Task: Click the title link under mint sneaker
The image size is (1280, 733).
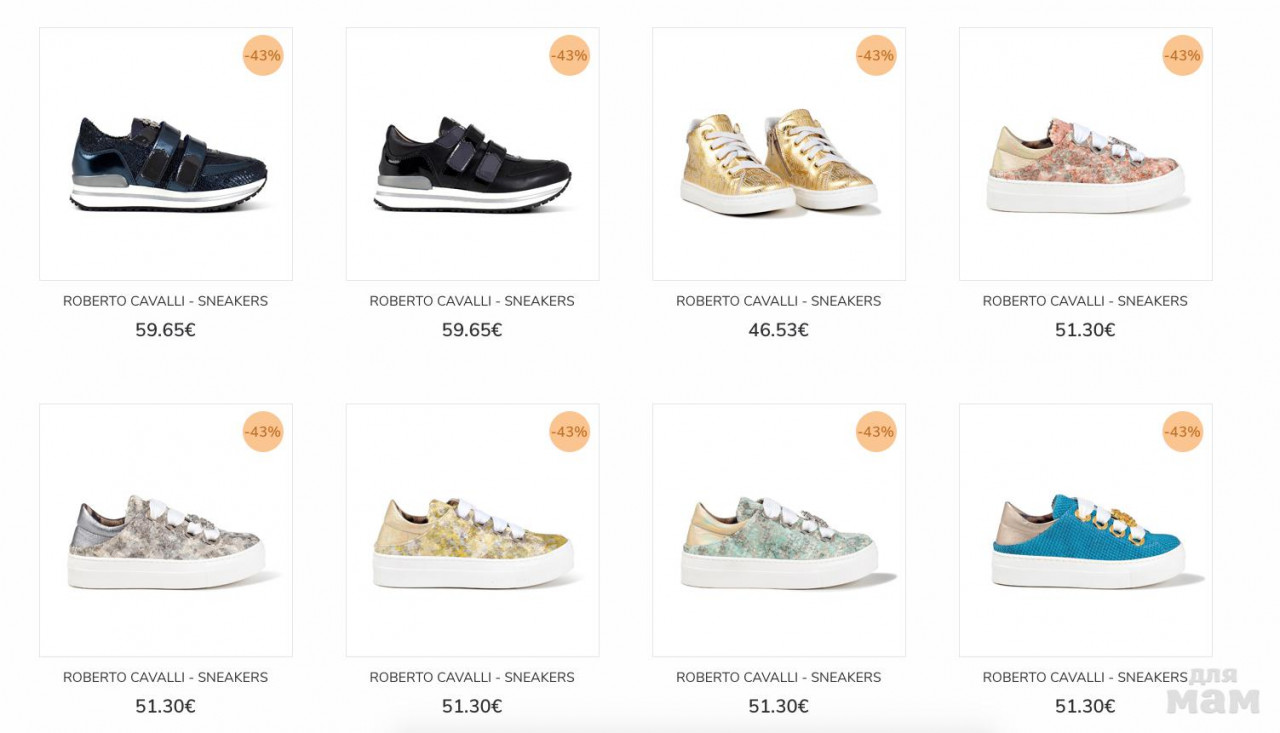Action: (778, 677)
